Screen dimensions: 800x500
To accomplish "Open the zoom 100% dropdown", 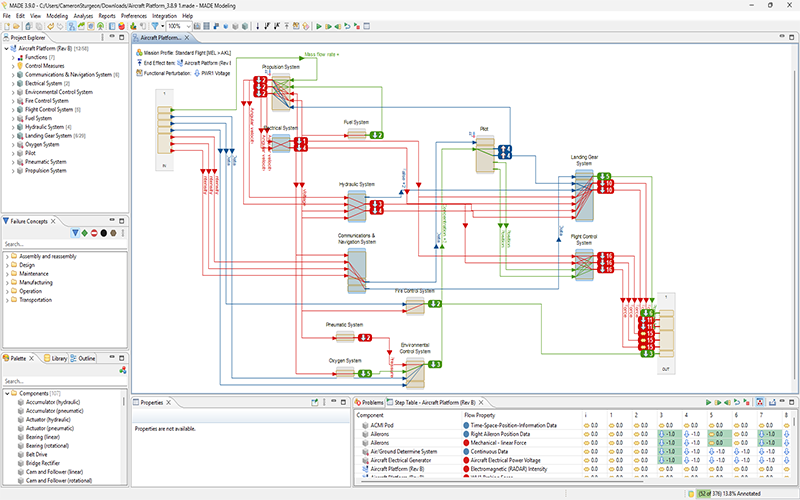I will click(188, 26).
